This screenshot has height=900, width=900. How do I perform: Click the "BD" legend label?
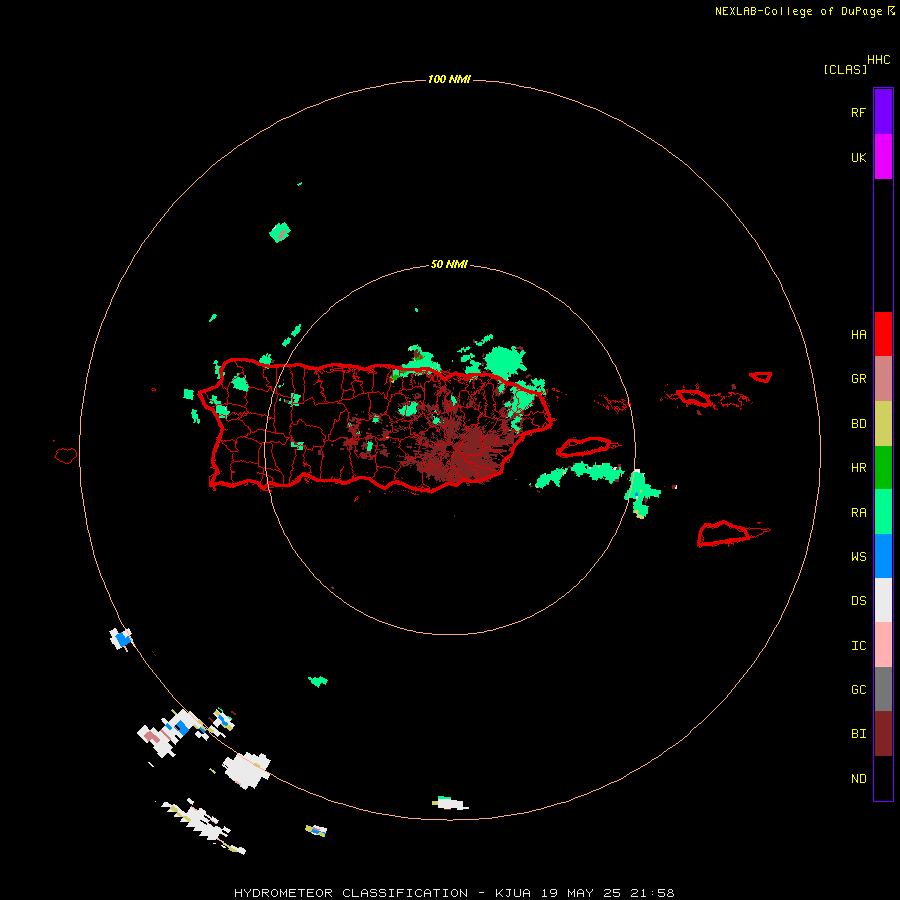coord(858,424)
